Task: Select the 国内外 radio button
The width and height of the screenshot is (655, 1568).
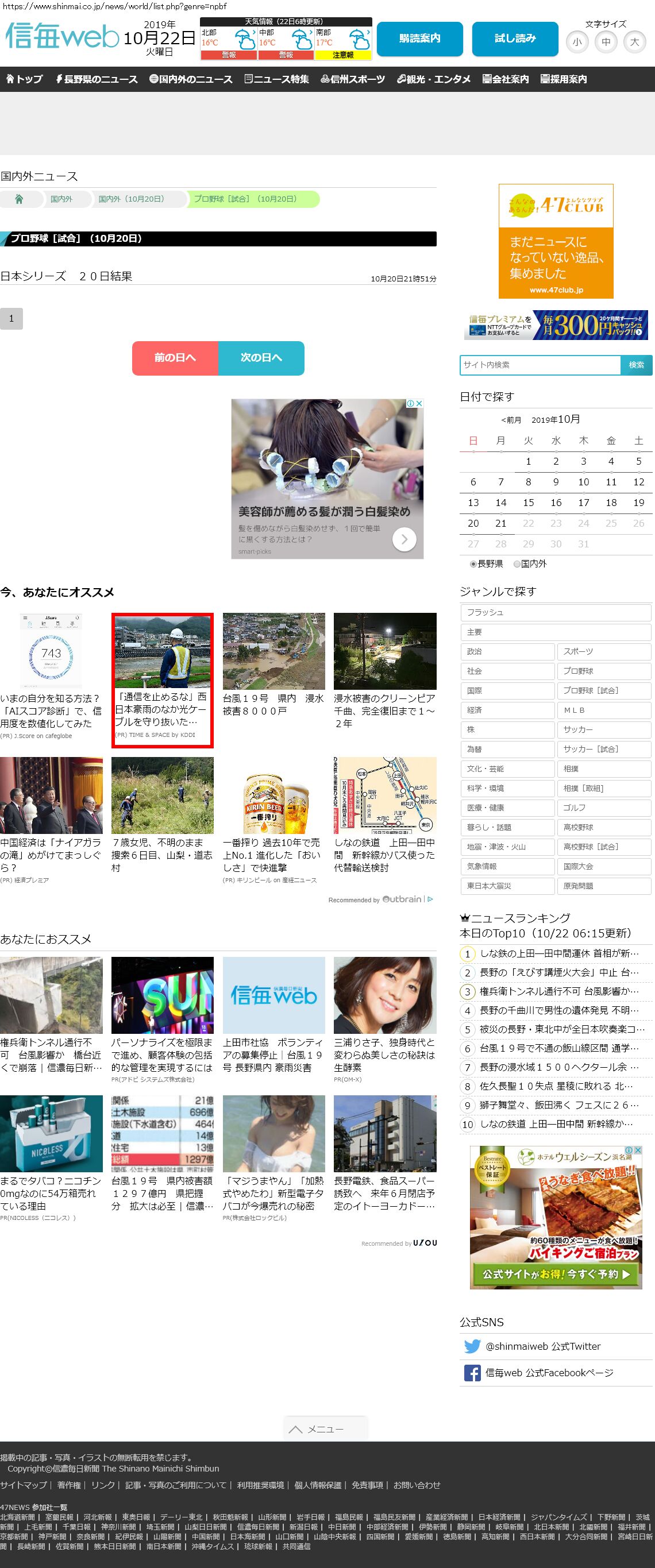Action: coord(517,564)
